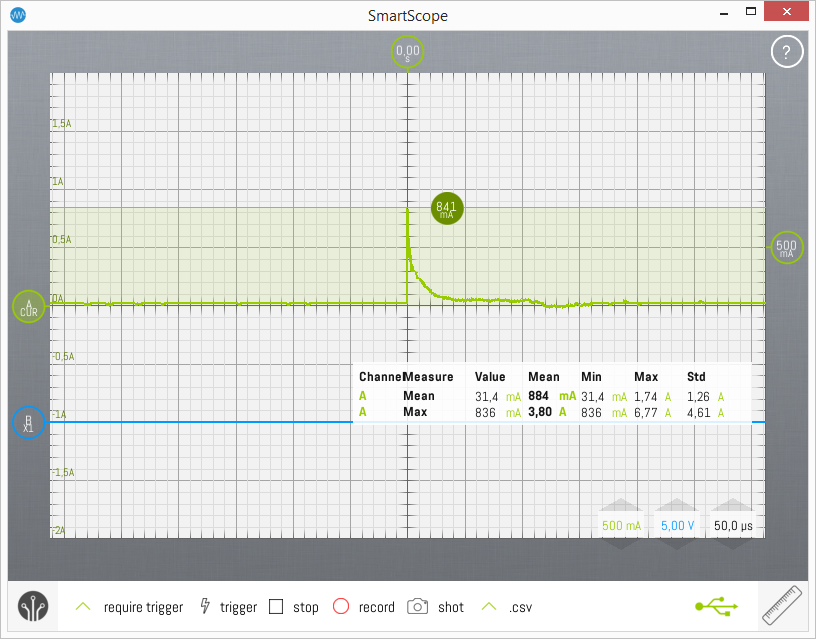Click the trigger lightning bolt icon
Viewport: 816px width, 639px height.
tap(206, 607)
